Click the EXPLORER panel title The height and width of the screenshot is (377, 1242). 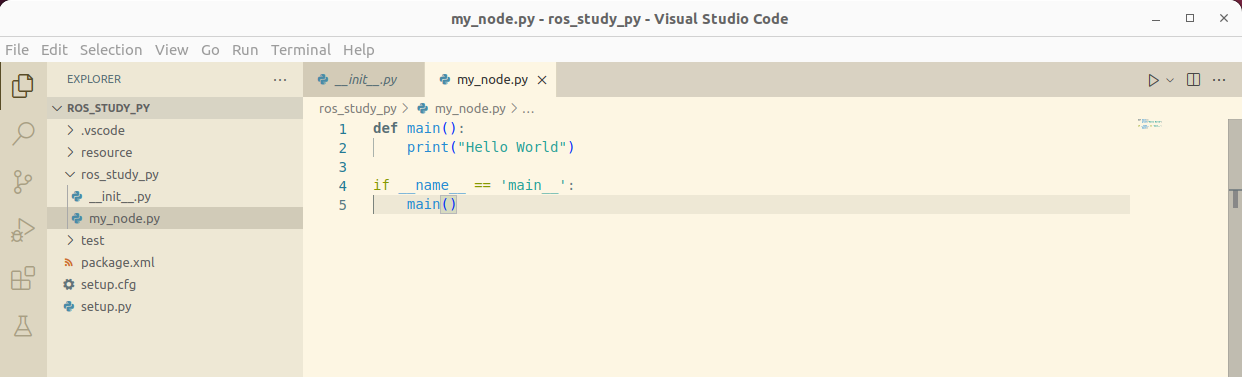pyautogui.click(x=94, y=79)
